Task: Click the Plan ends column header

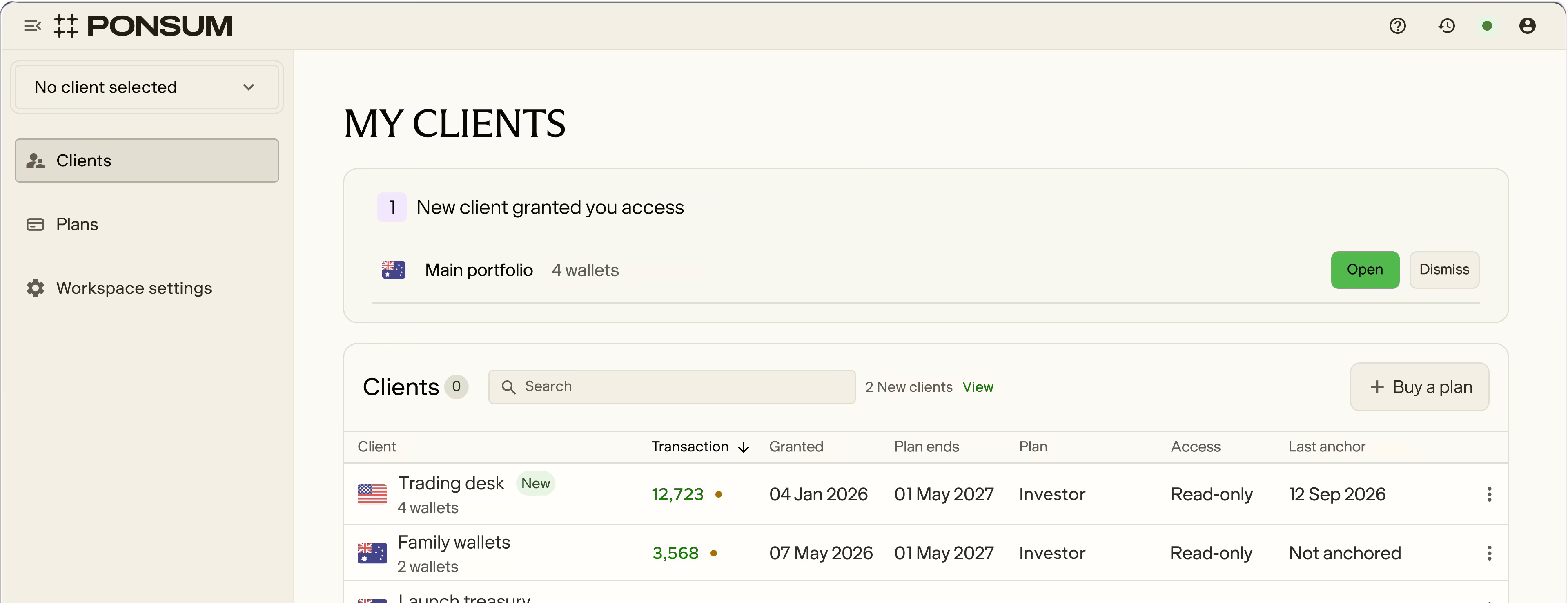Action: click(x=927, y=447)
